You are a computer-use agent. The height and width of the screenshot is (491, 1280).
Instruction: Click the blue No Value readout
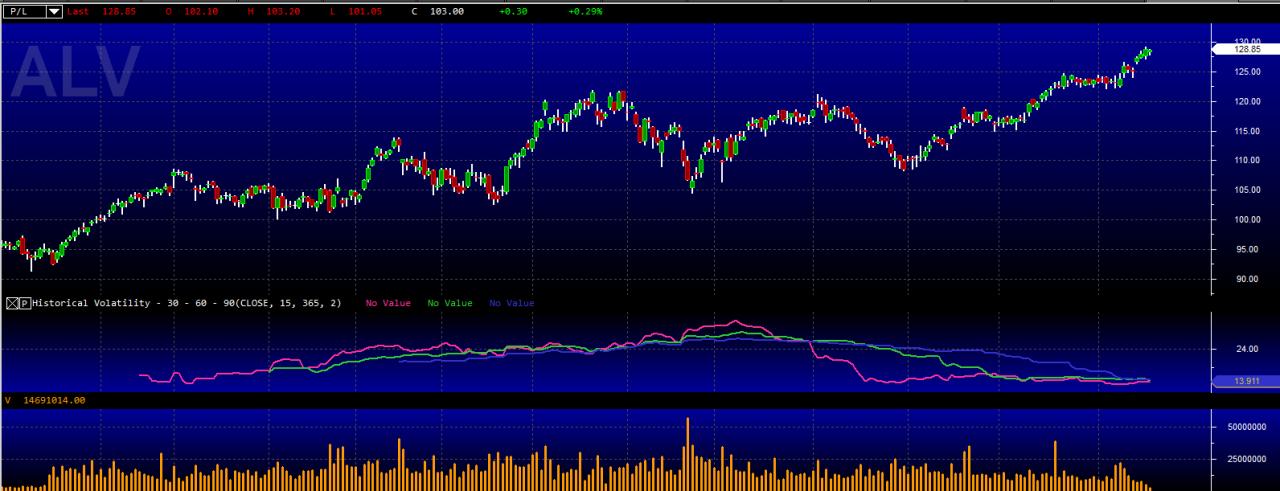(x=512, y=303)
